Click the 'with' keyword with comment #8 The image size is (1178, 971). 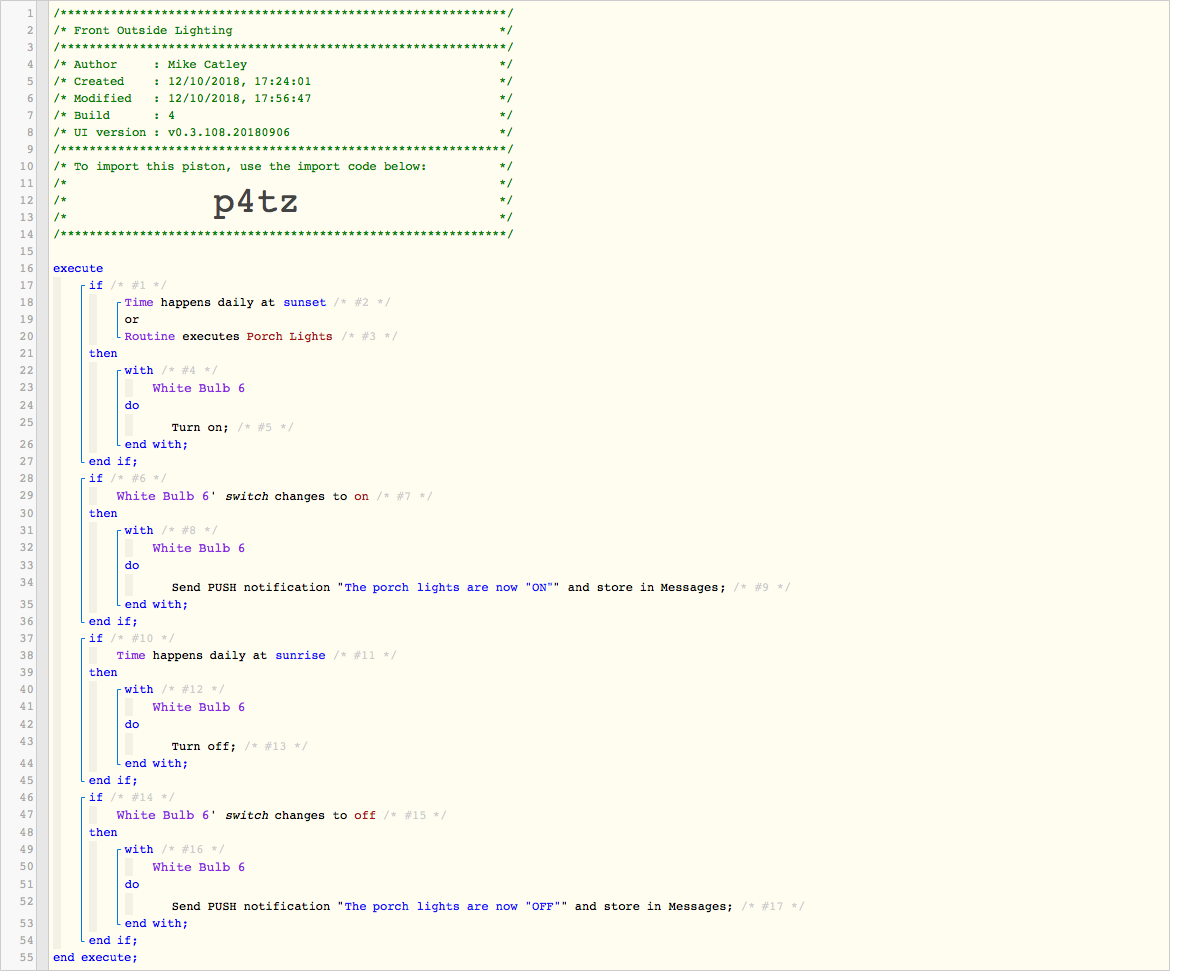139,530
